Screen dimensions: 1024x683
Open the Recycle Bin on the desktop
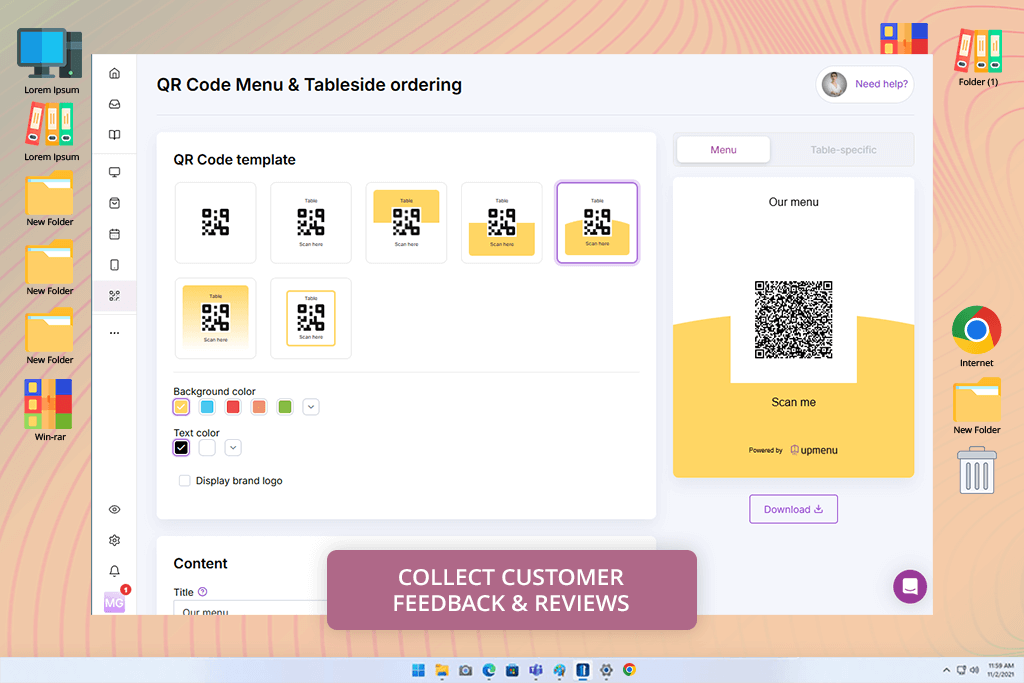click(x=977, y=470)
